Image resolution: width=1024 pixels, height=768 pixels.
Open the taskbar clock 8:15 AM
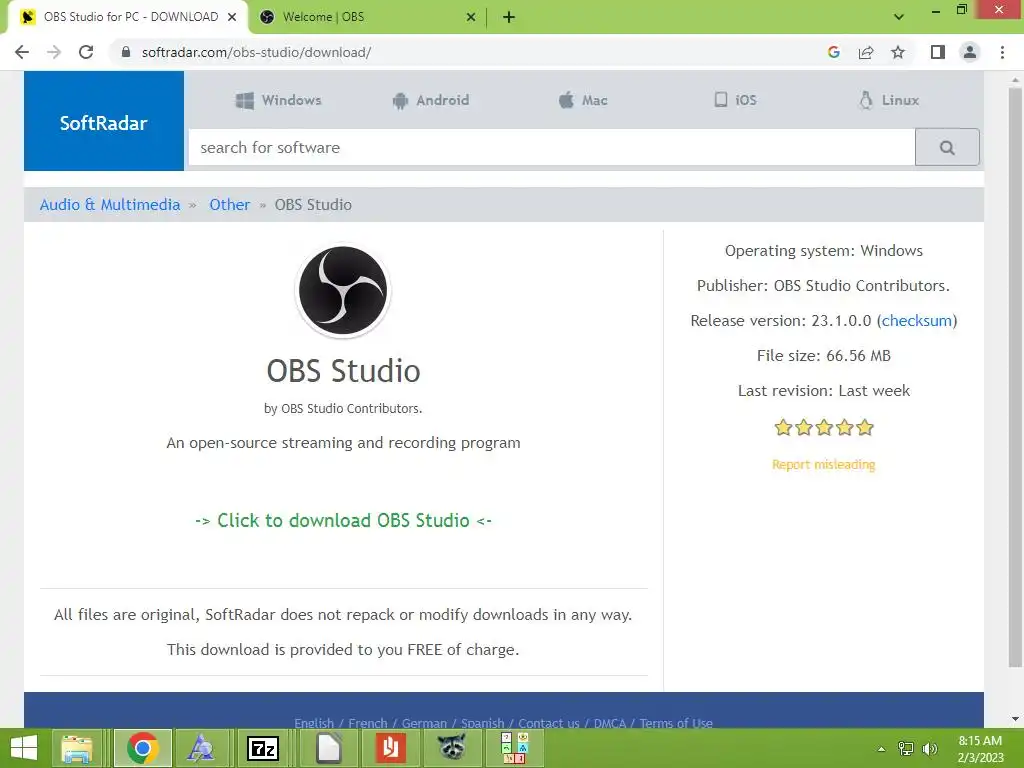click(980, 749)
